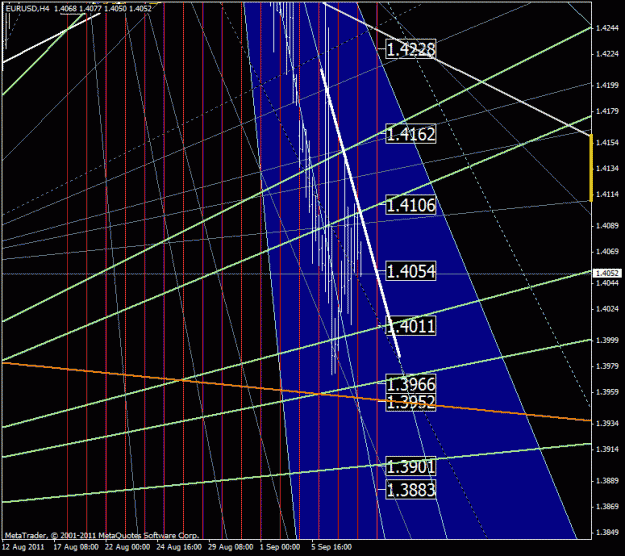625x556 pixels.
Task: Click the 1.3952 price label
Action: pos(411,402)
